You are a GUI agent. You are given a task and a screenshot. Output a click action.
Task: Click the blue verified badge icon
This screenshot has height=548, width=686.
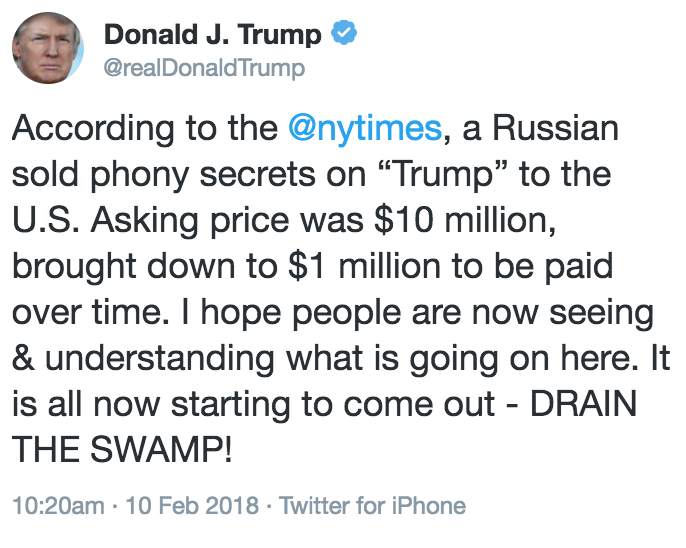(343, 35)
